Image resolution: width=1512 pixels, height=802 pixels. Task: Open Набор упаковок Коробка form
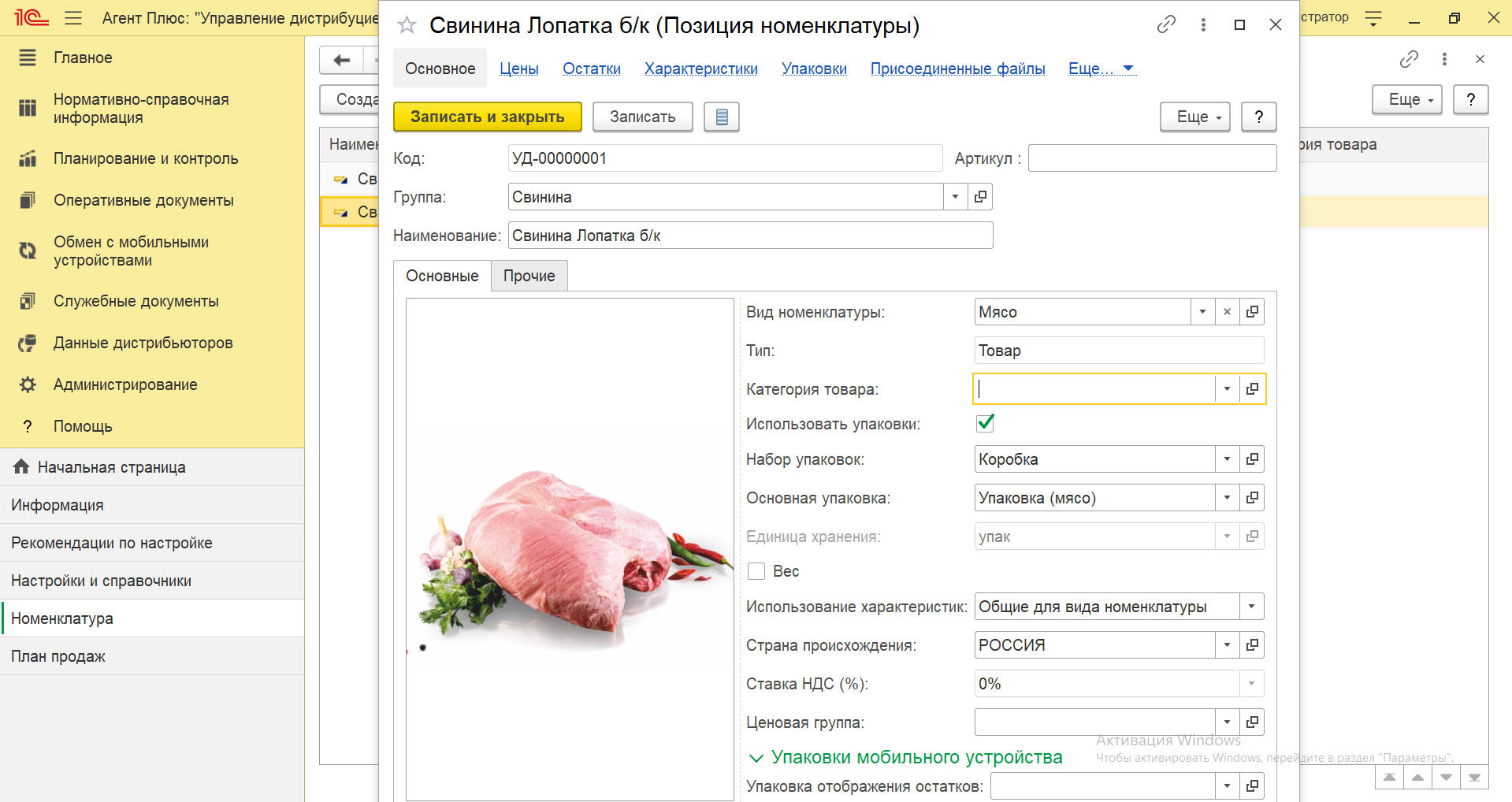click(x=1252, y=459)
